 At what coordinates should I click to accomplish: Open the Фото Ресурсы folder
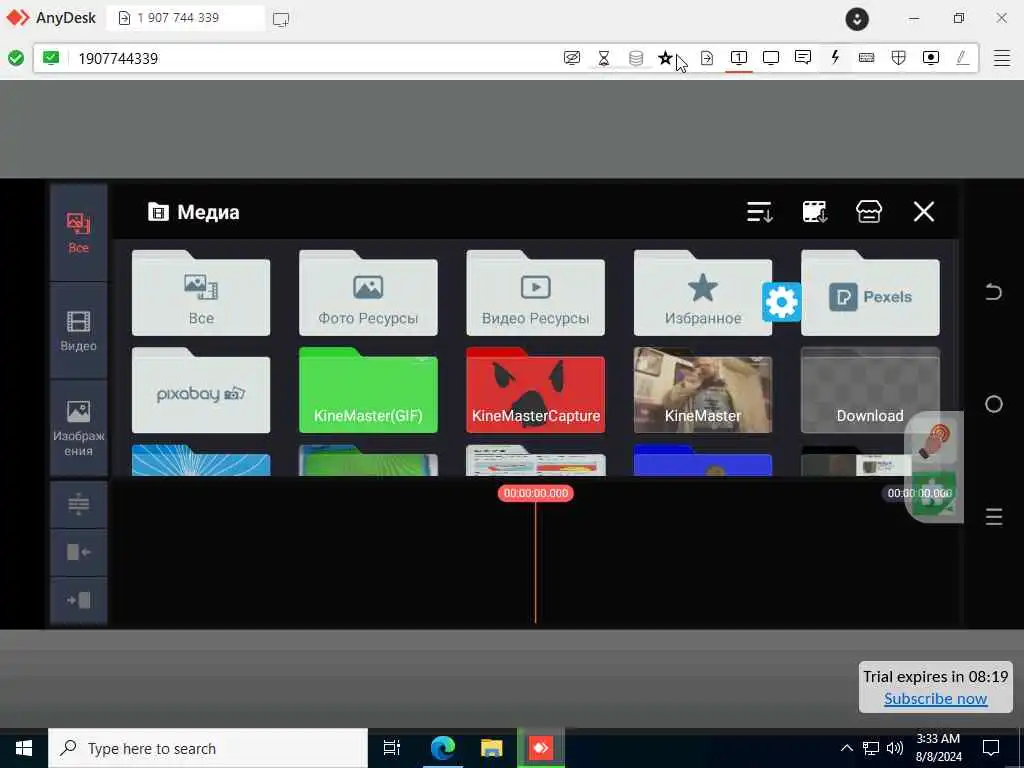pyautogui.click(x=368, y=293)
